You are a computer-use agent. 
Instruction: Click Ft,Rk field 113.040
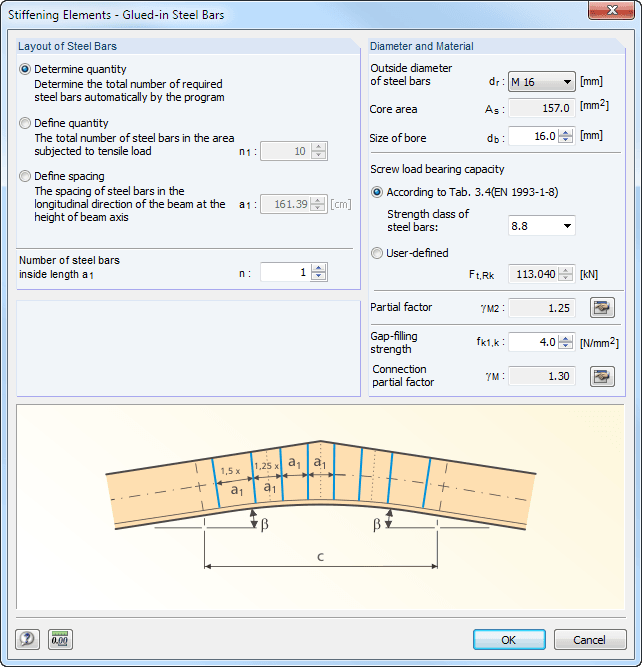coord(534,274)
